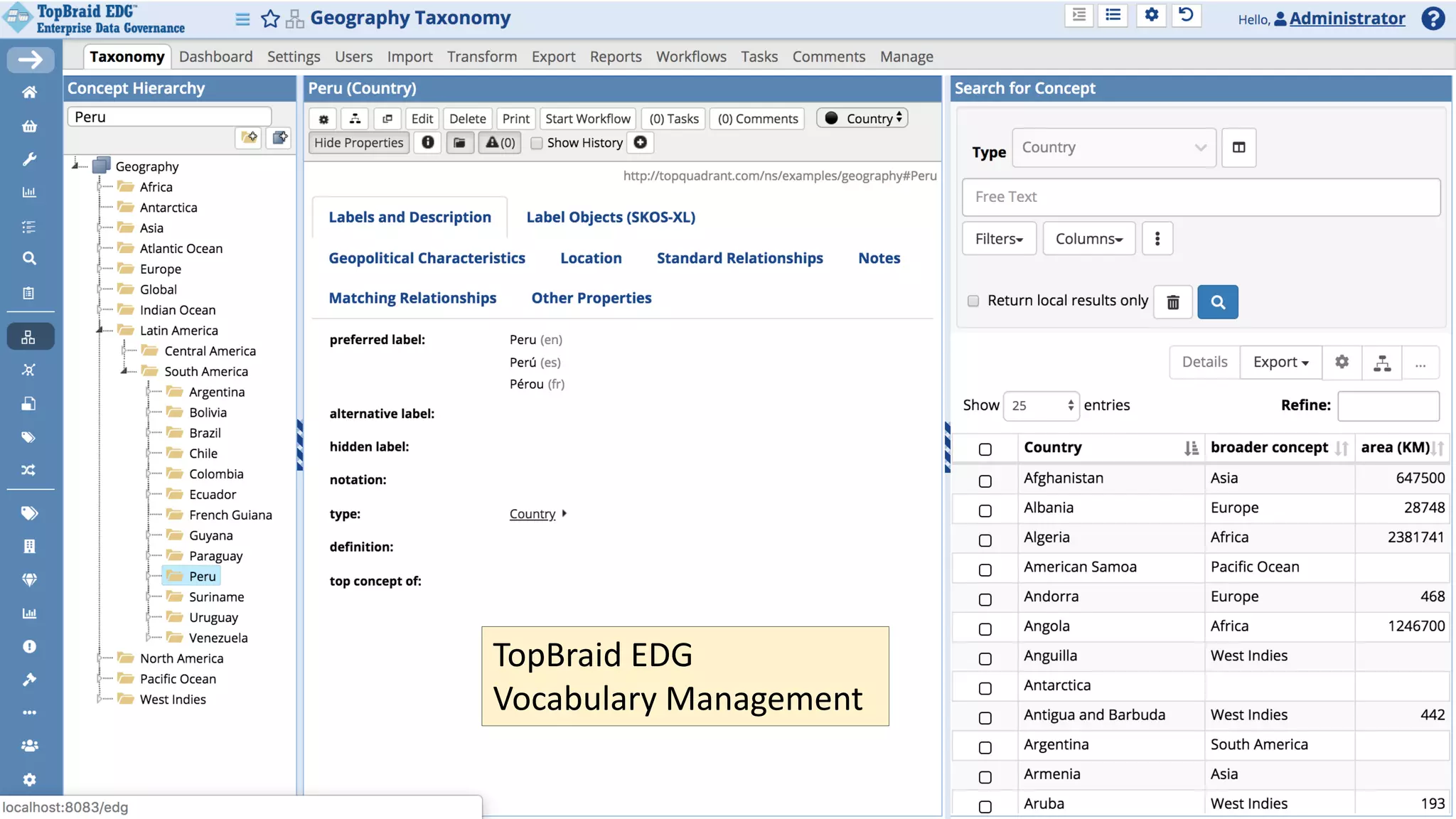This screenshot has width=1456, height=819.
Task: Change the Show 25 entries selector
Action: pos(1042,406)
